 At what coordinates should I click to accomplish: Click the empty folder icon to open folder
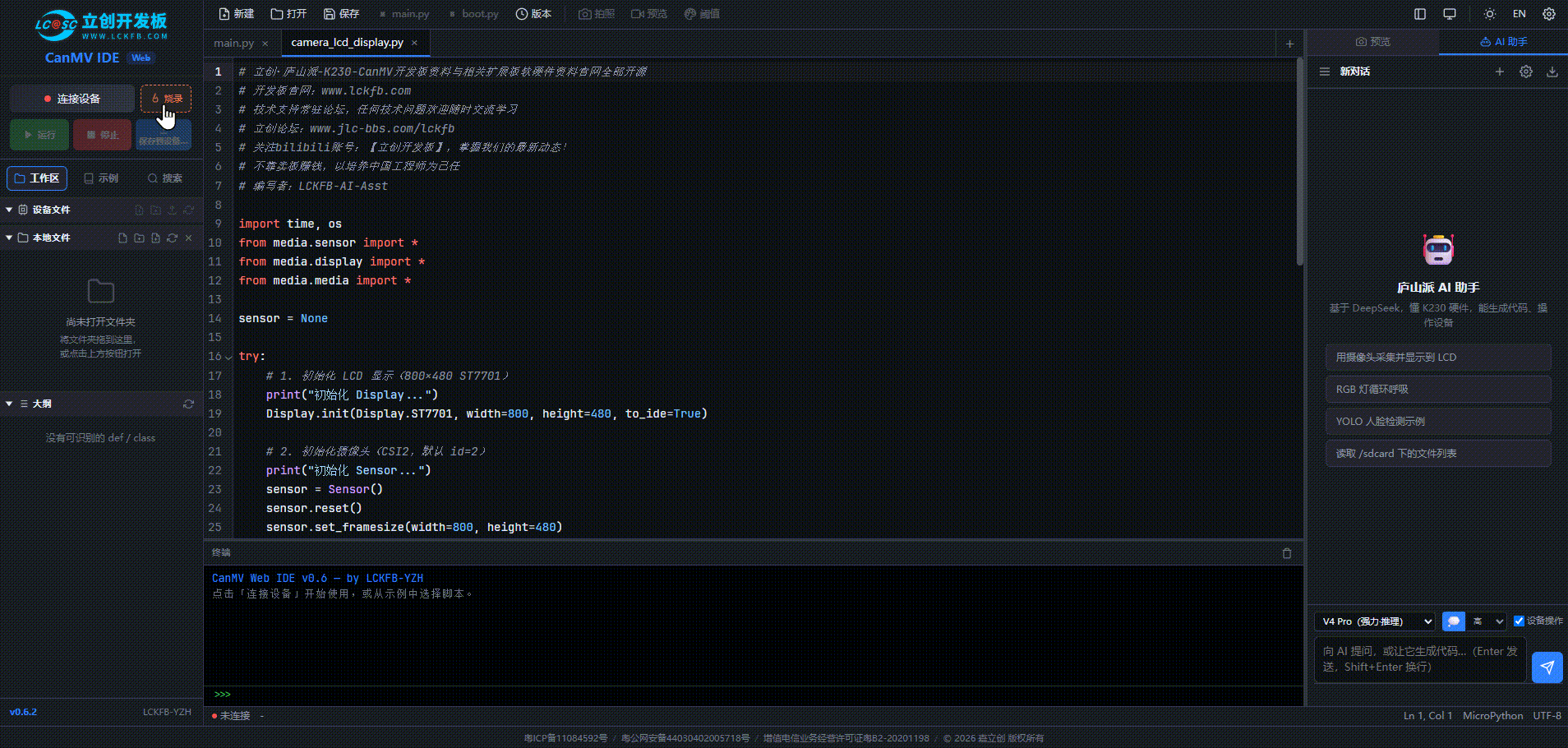coord(100,290)
